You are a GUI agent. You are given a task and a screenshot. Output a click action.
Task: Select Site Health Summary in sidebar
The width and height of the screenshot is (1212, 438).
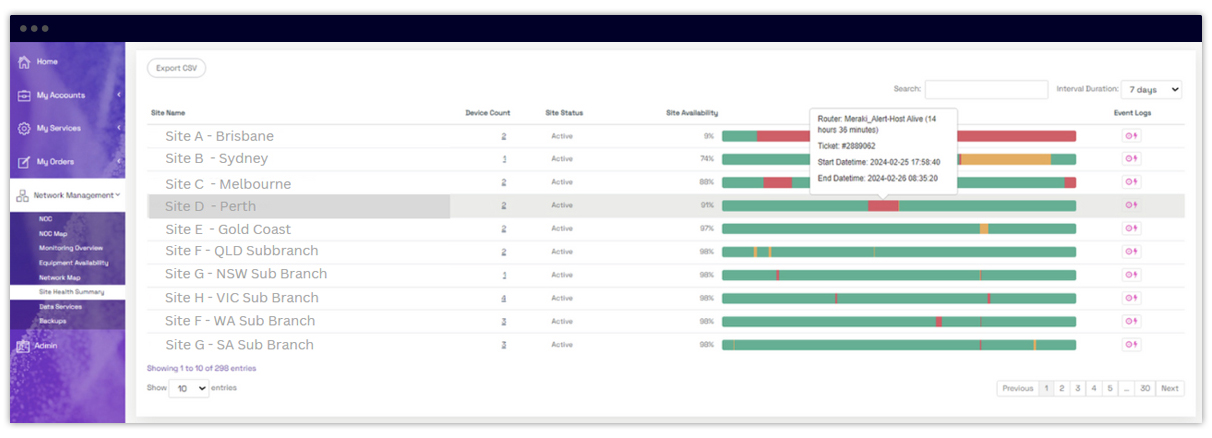[x=72, y=292]
